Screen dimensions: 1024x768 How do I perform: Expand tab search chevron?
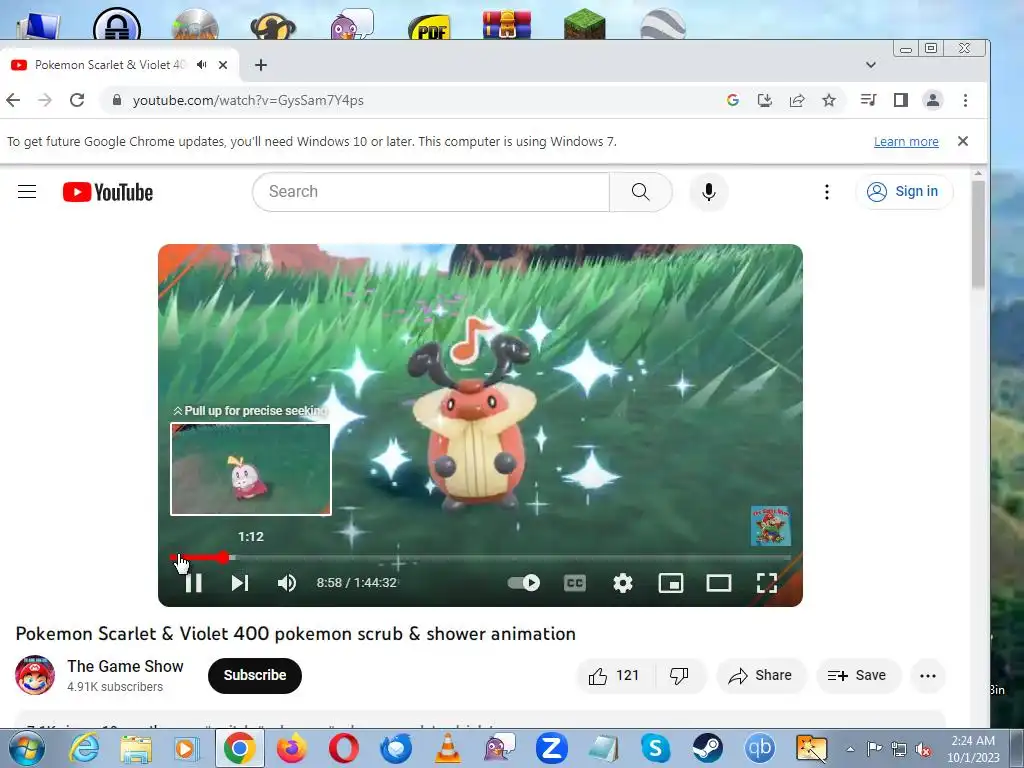coord(871,65)
